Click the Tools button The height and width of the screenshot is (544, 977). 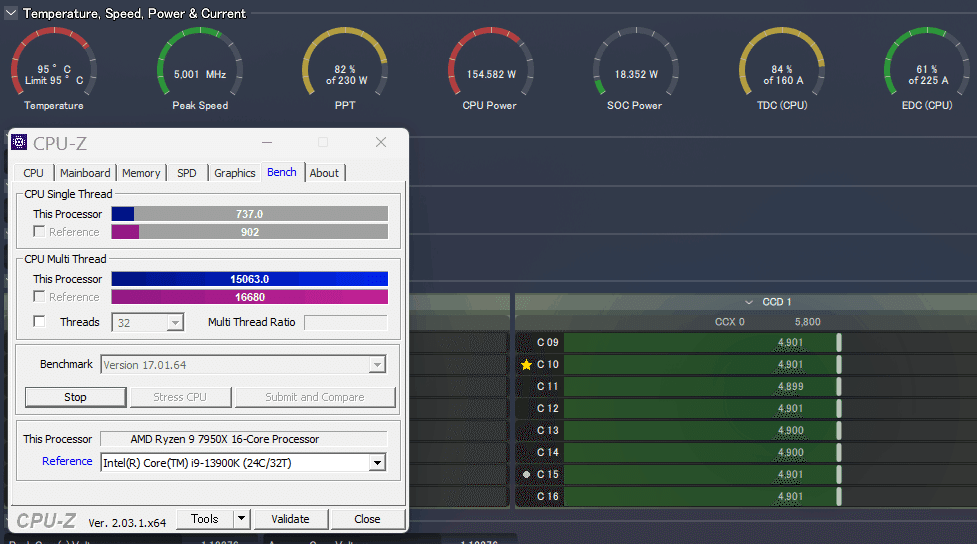click(204, 518)
